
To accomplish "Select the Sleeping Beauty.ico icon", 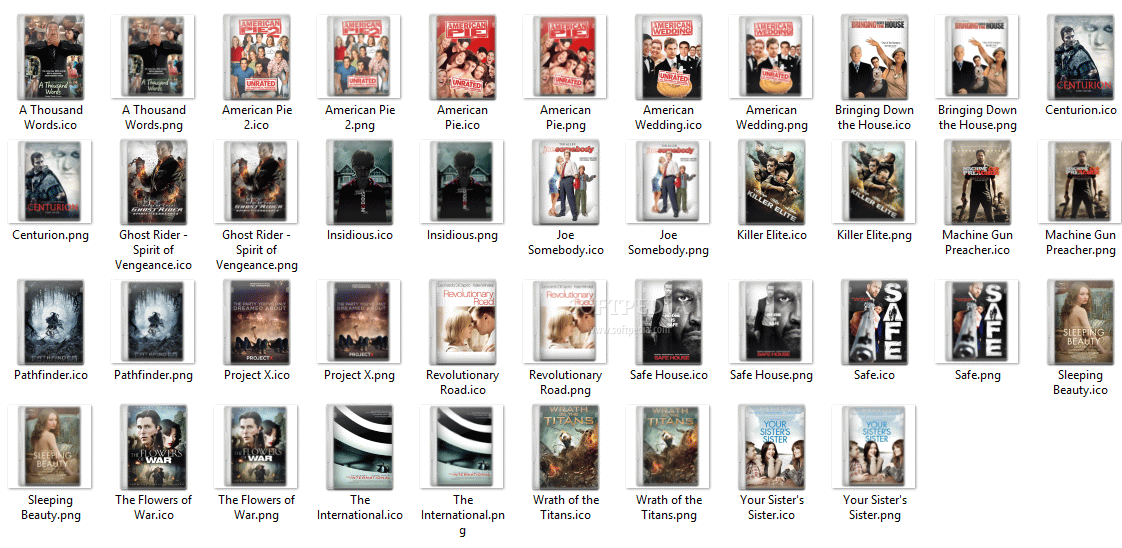I will click(x=1081, y=322).
